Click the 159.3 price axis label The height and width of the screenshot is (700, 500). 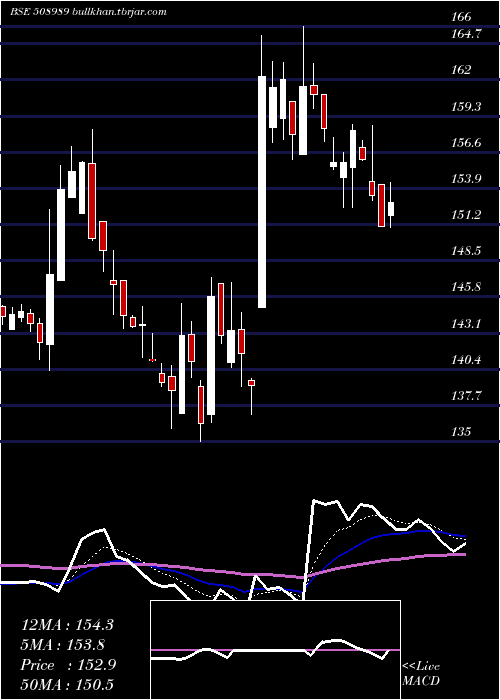[x=466, y=107]
